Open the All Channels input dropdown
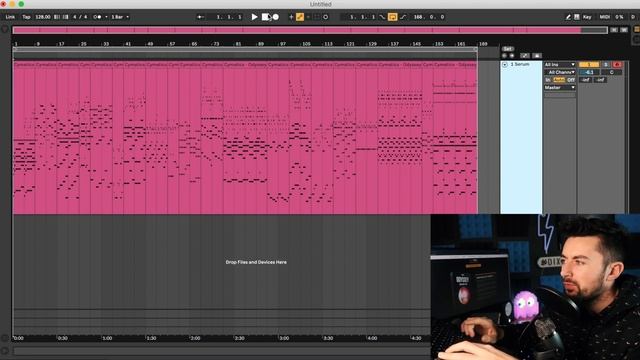The height and width of the screenshot is (360, 640). coord(560,72)
